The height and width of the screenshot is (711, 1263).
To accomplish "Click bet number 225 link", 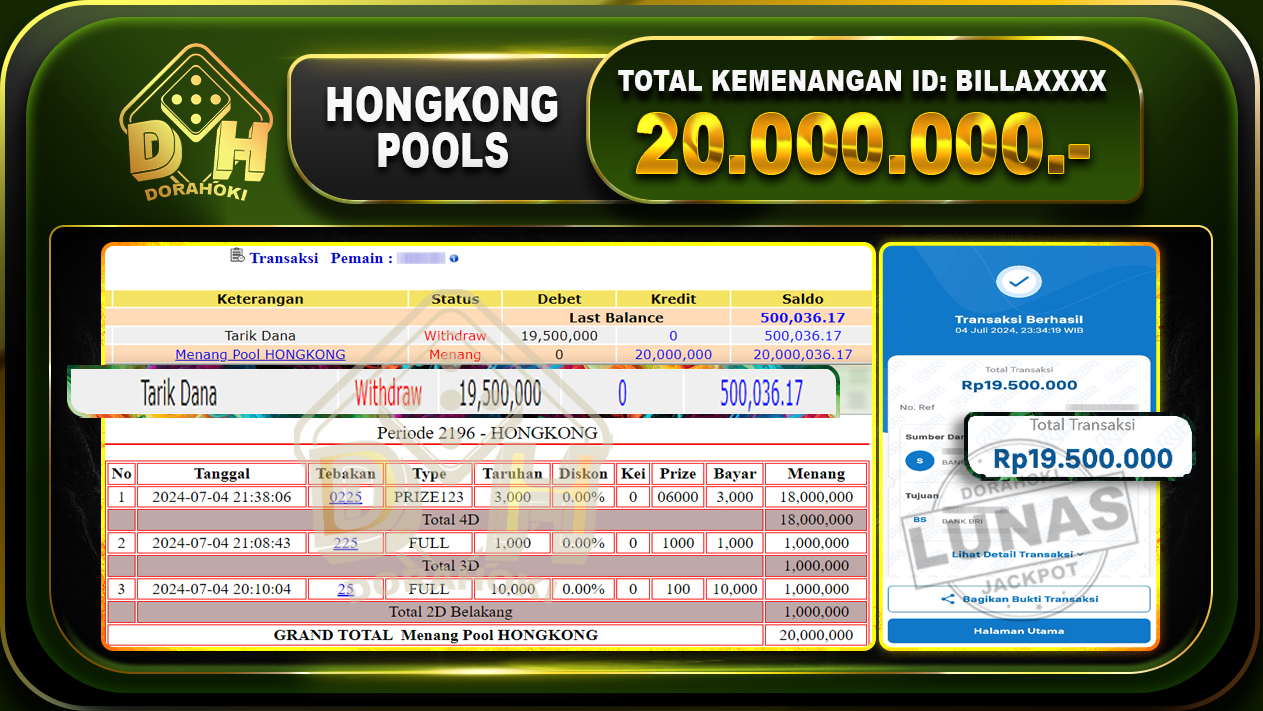I will pos(345,542).
